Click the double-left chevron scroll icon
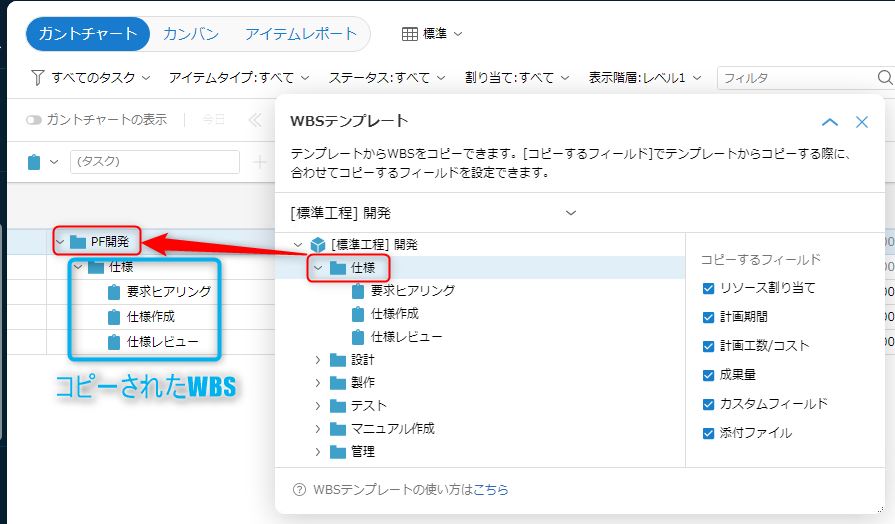Viewport: 895px width, 524px height. pyautogui.click(x=255, y=120)
